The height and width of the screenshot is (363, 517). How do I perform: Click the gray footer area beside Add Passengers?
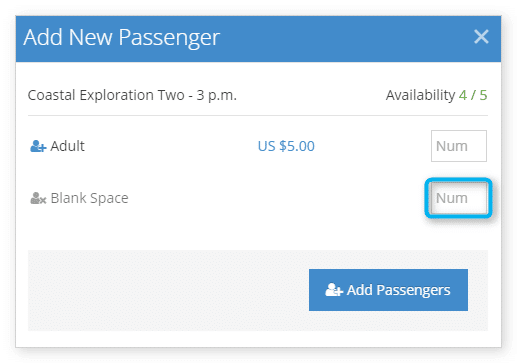point(167,290)
